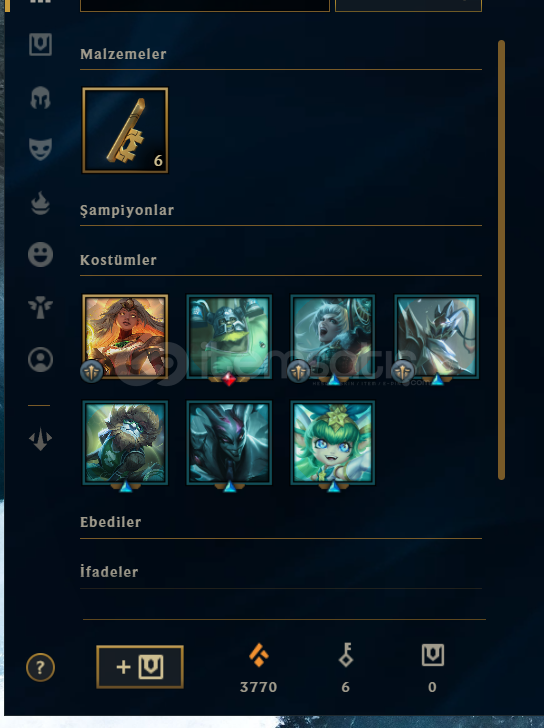Click the loot list vertical scrollbar
Image resolution: width=544 pixels, height=728 pixels.
501,260
